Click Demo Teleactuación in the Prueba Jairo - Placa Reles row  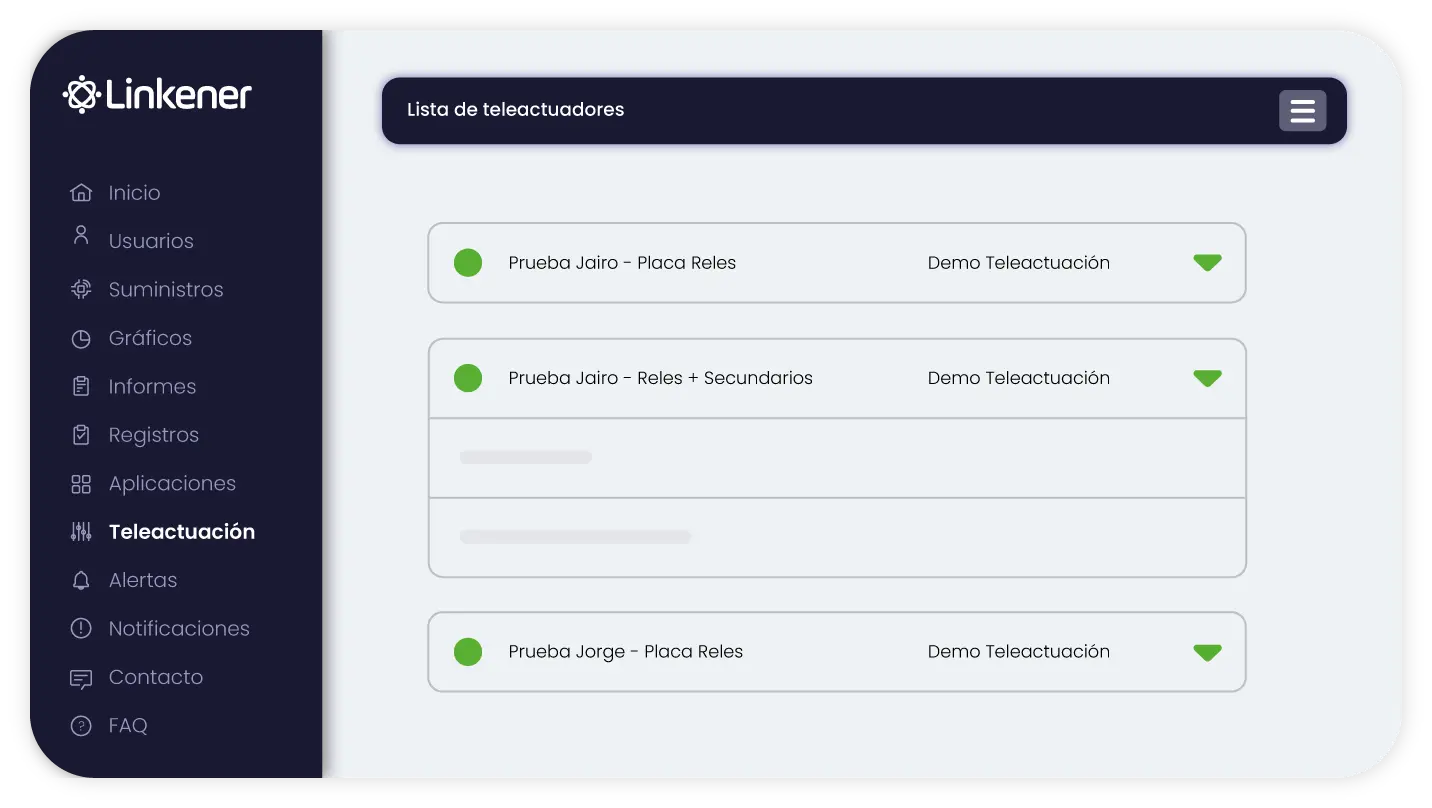(x=1019, y=263)
